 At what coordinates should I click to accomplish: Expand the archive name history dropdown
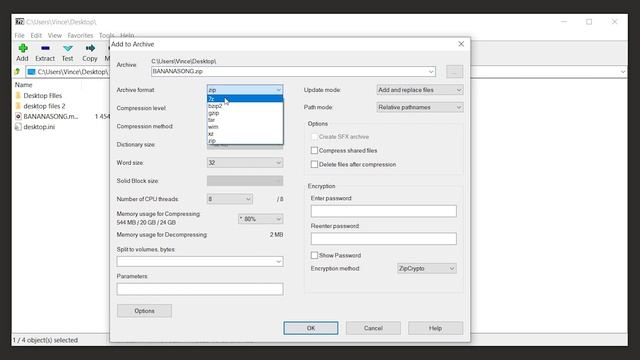pyautogui.click(x=431, y=71)
